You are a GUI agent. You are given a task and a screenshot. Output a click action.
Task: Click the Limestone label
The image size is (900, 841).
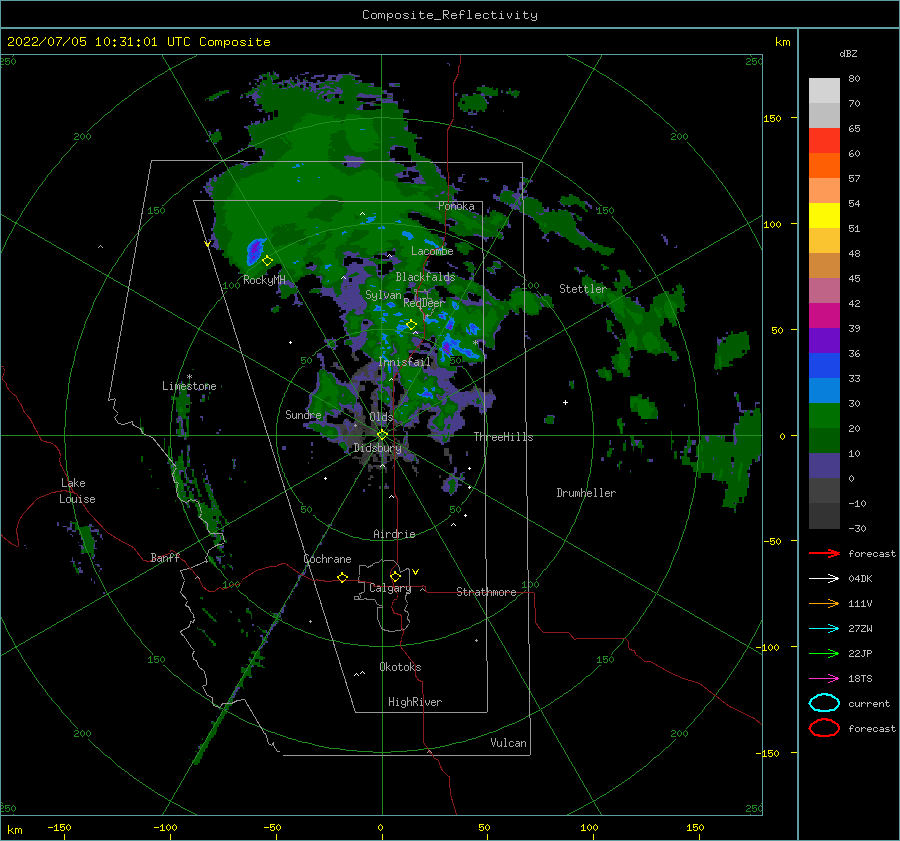click(x=189, y=386)
